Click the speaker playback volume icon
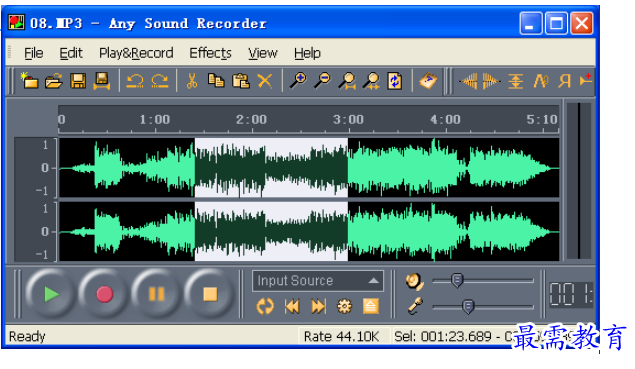Image resolution: width=635 pixels, height=369 pixels. 415,281
